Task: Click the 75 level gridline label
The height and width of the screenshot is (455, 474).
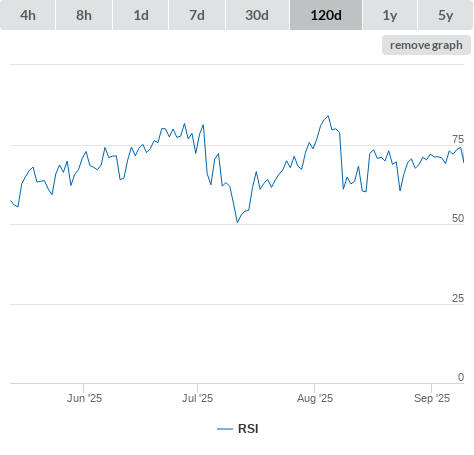Action: click(x=458, y=139)
